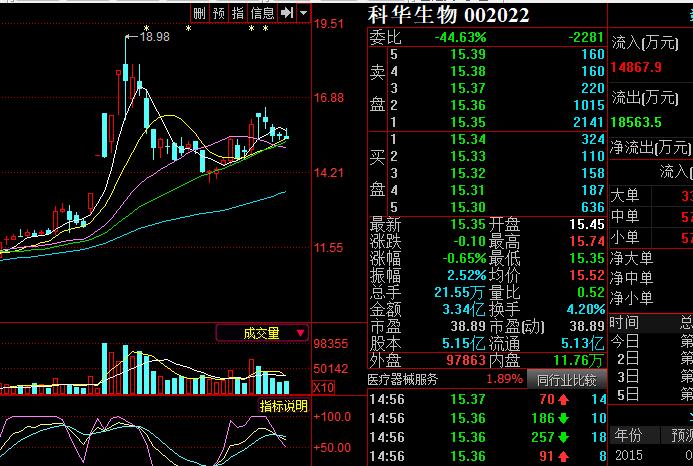Select the 5日 row in fund flow table
This screenshot has height=466, width=693.
(651, 394)
